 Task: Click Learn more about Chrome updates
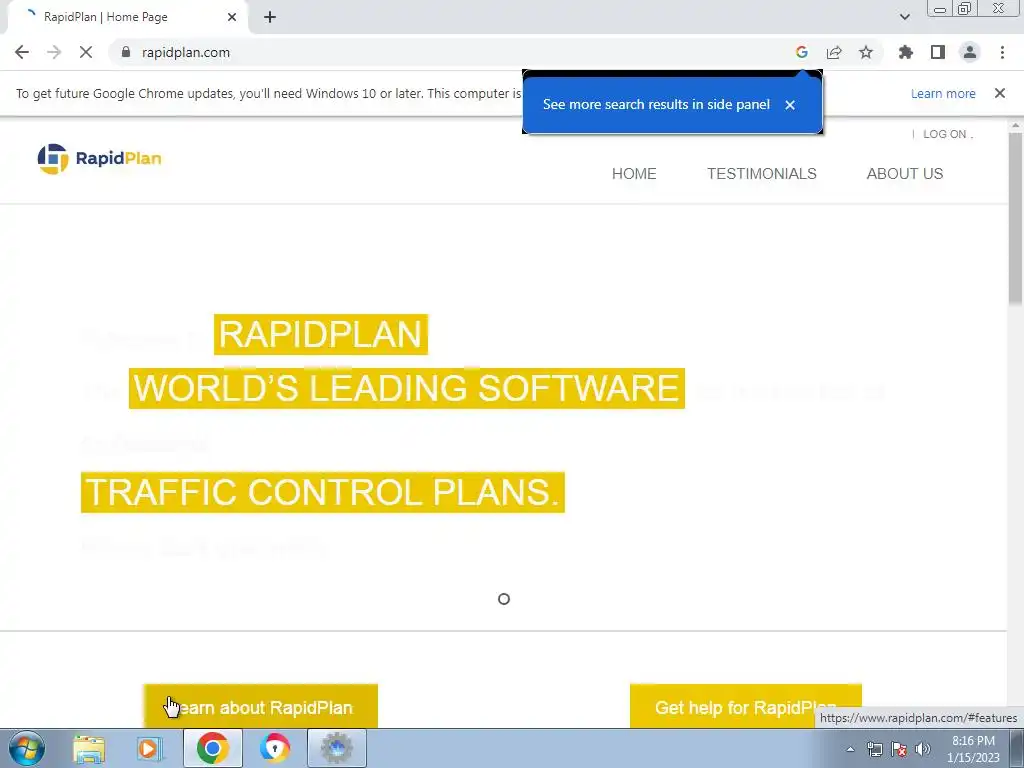pos(943,93)
